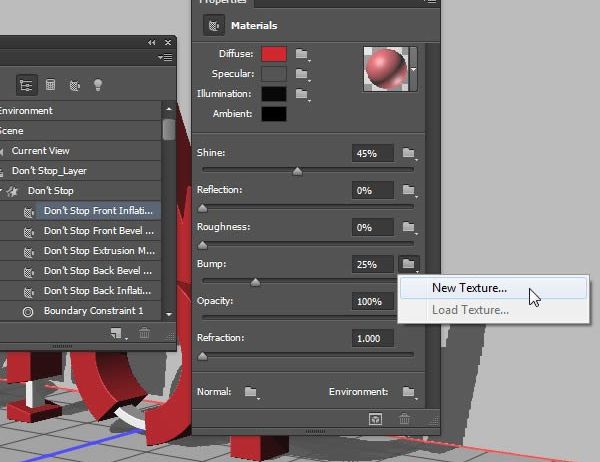This screenshot has height=462, width=600.
Task: Select Don't Stop Front Bevel material
Action: tap(98, 230)
